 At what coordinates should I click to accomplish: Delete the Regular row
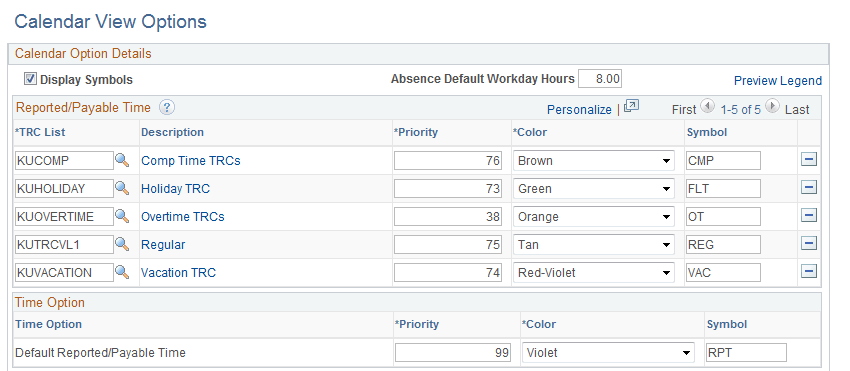(x=809, y=244)
